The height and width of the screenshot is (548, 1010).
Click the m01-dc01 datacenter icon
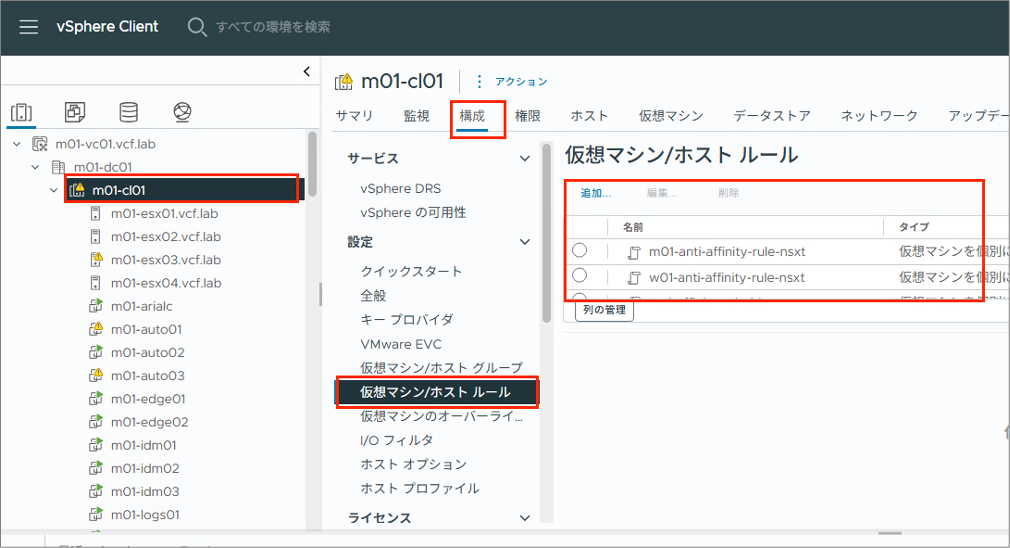(x=59, y=167)
